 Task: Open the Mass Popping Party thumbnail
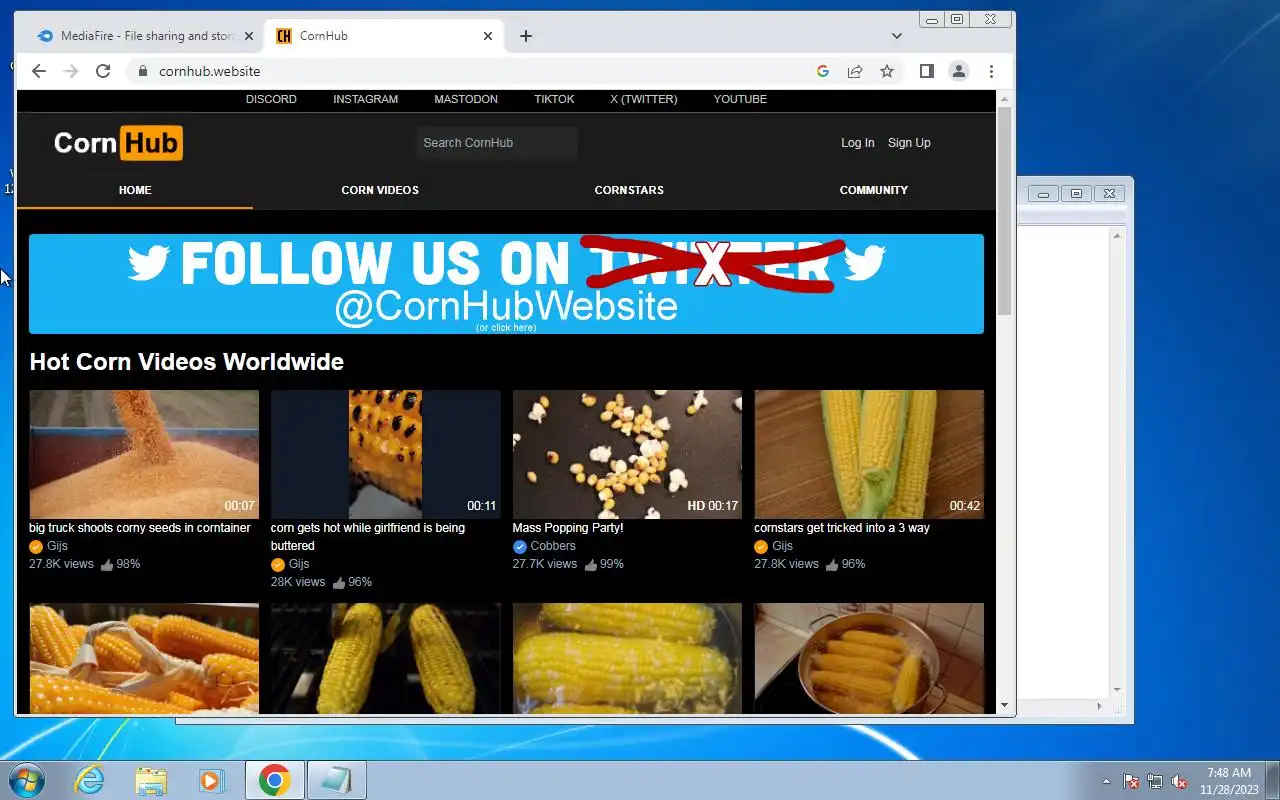click(x=627, y=454)
